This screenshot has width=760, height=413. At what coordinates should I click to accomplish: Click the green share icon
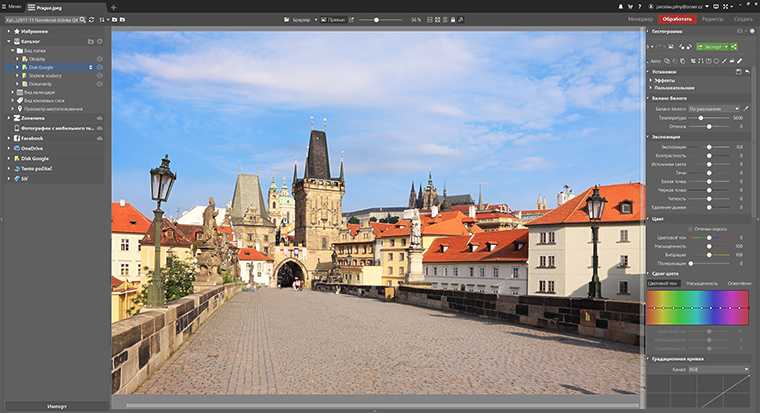[x=734, y=47]
